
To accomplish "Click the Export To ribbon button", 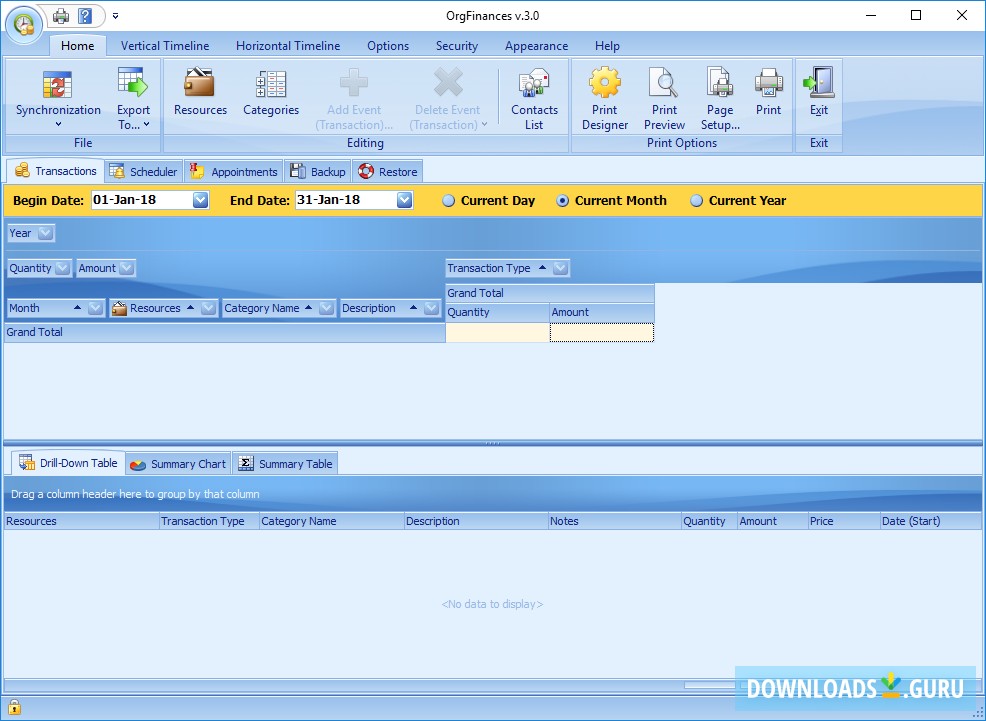I will coord(133,99).
